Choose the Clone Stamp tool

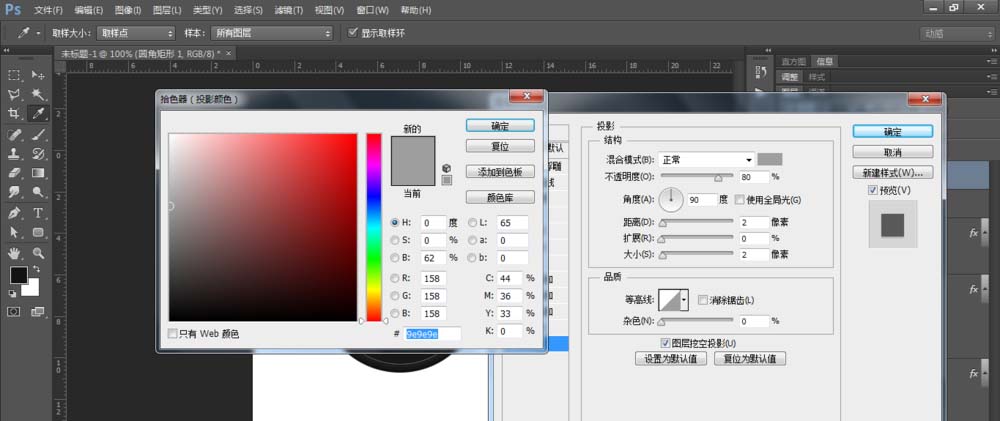click(x=16, y=153)
